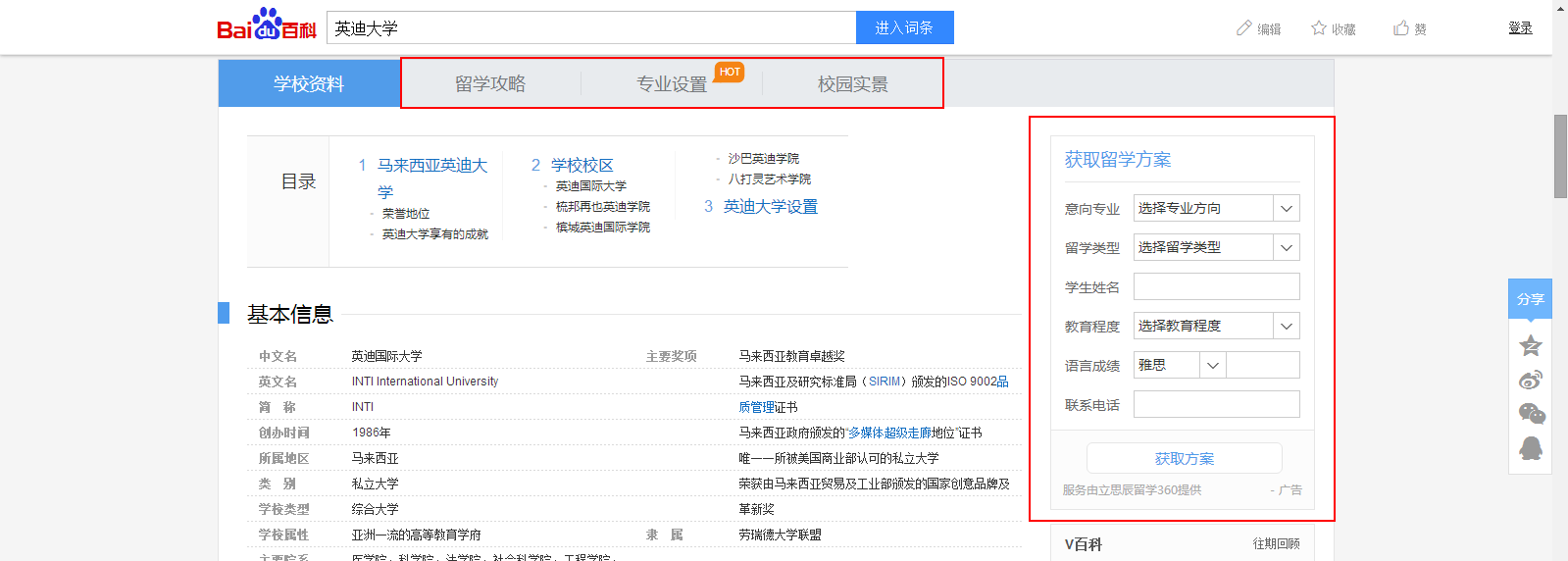Image resolution: width=1568 pixels, height=561 pixels.
Task: Share to WeChat icon
Action: tap(1531, 414)
